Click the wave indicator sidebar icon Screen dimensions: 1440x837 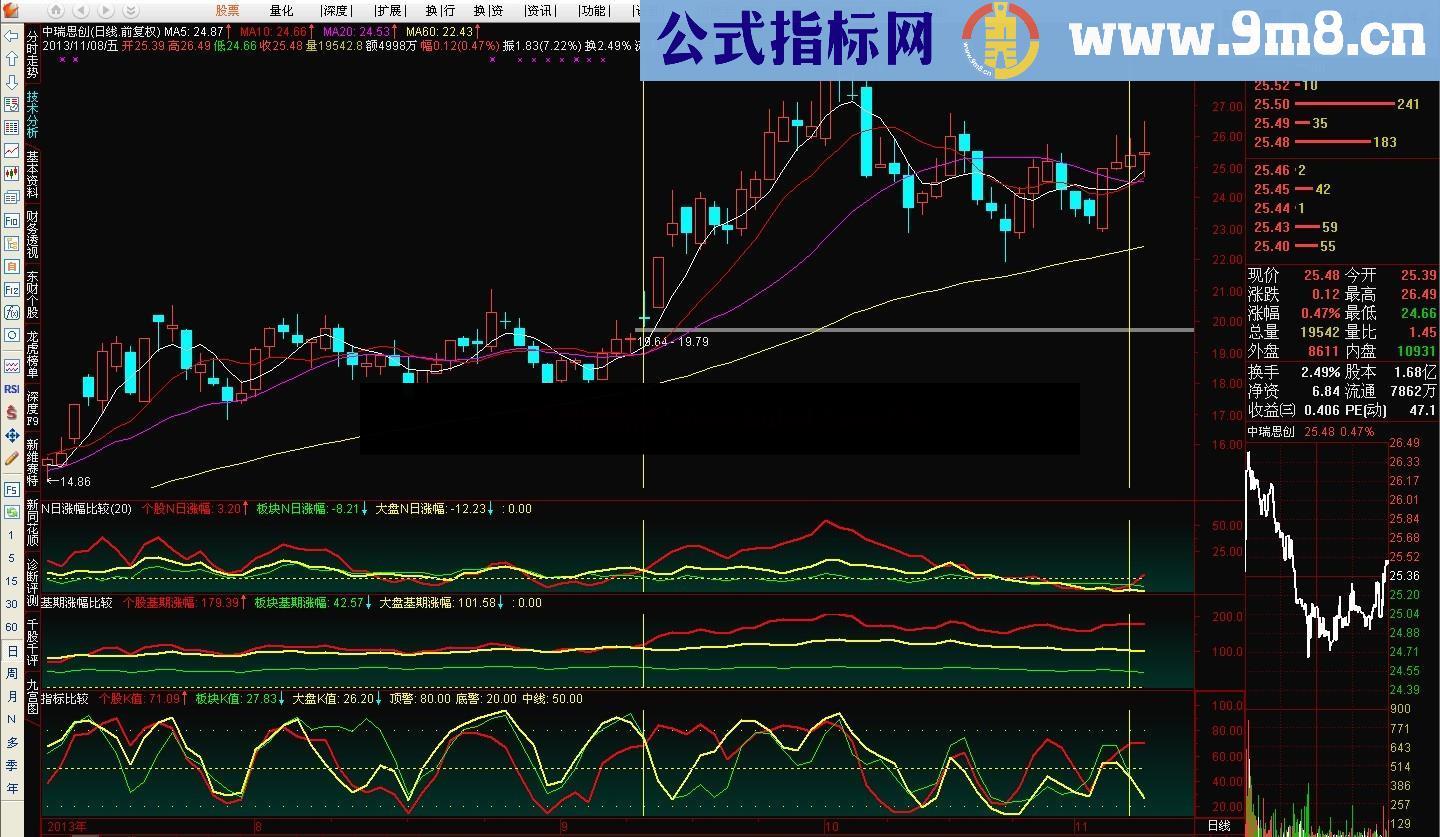(x=11, y=366)
